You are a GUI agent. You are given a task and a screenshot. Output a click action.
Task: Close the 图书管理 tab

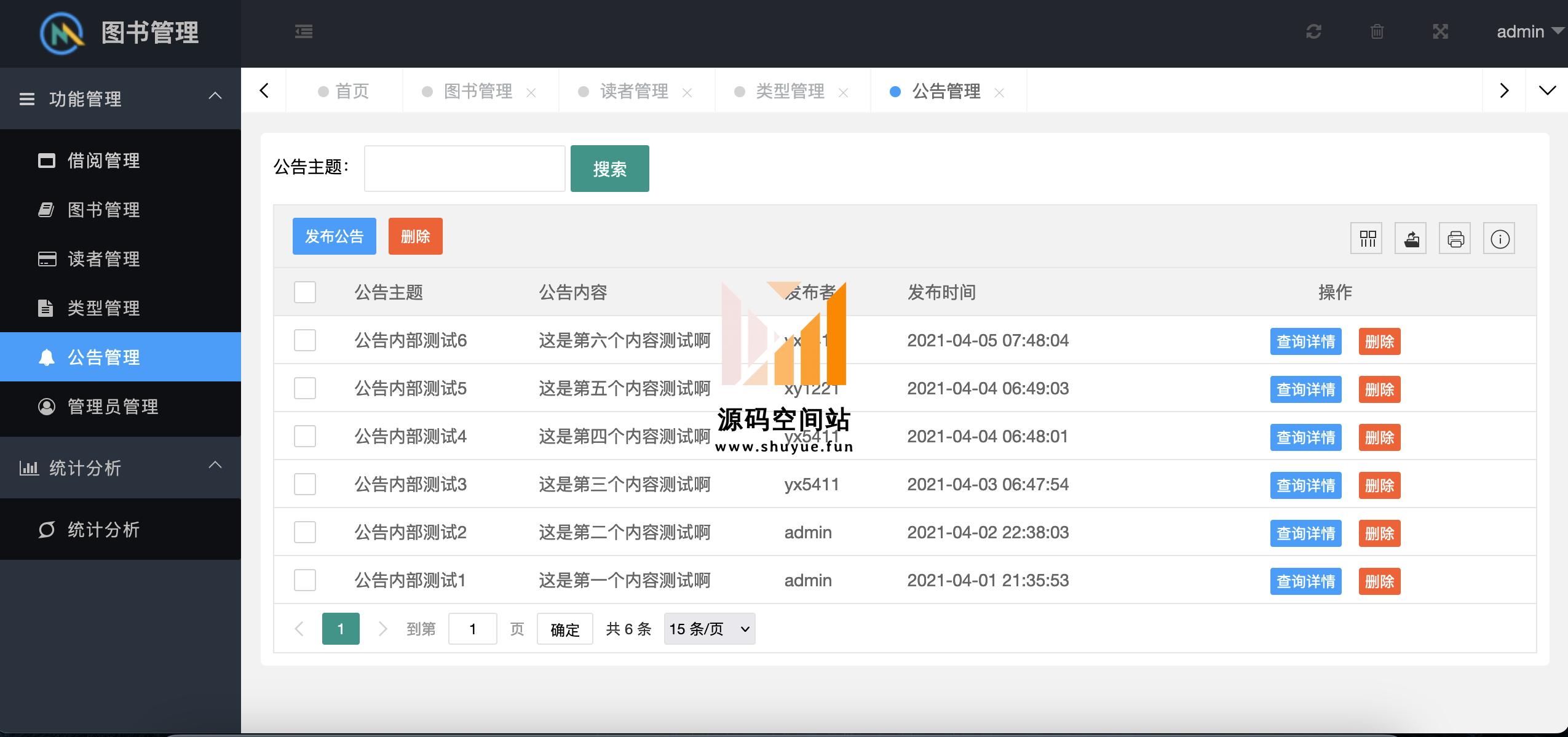(x=531, y=92)
